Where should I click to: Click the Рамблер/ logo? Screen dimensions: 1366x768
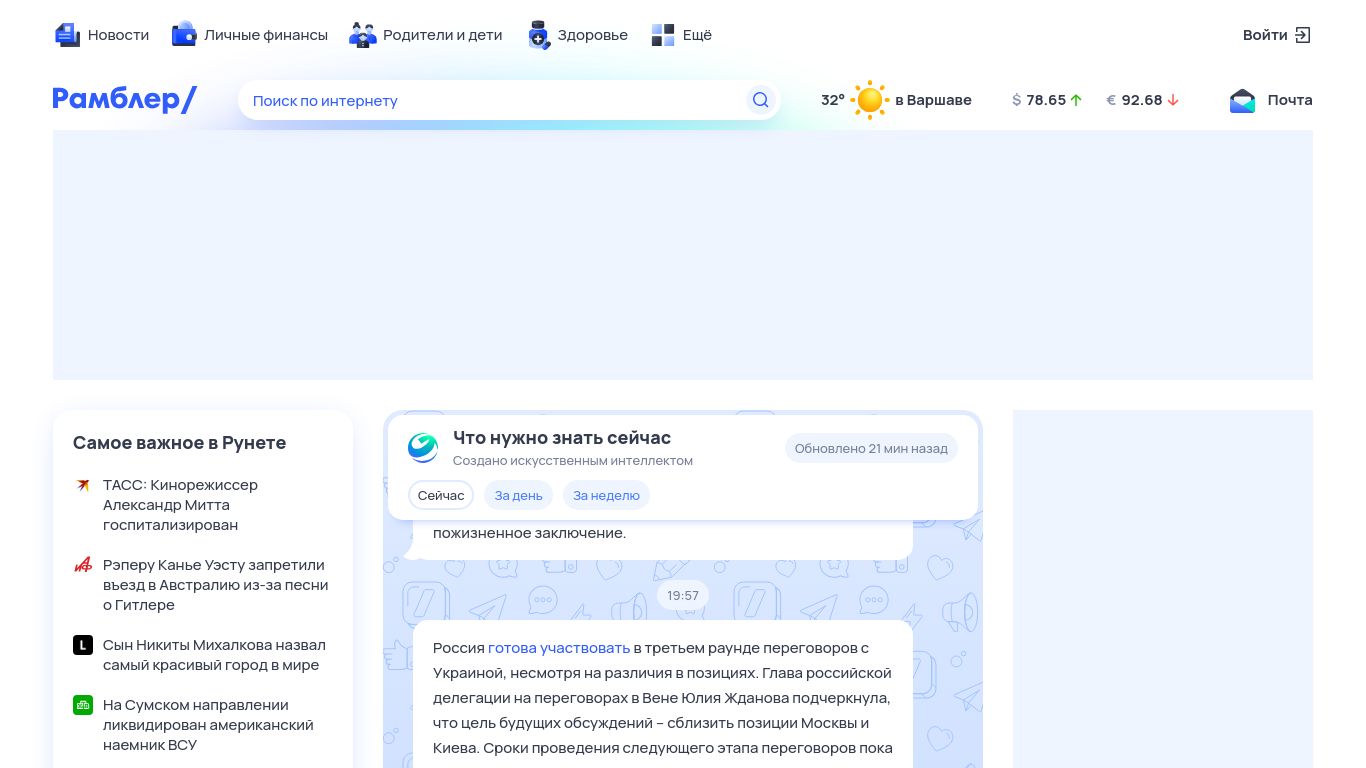pos(125,99)
